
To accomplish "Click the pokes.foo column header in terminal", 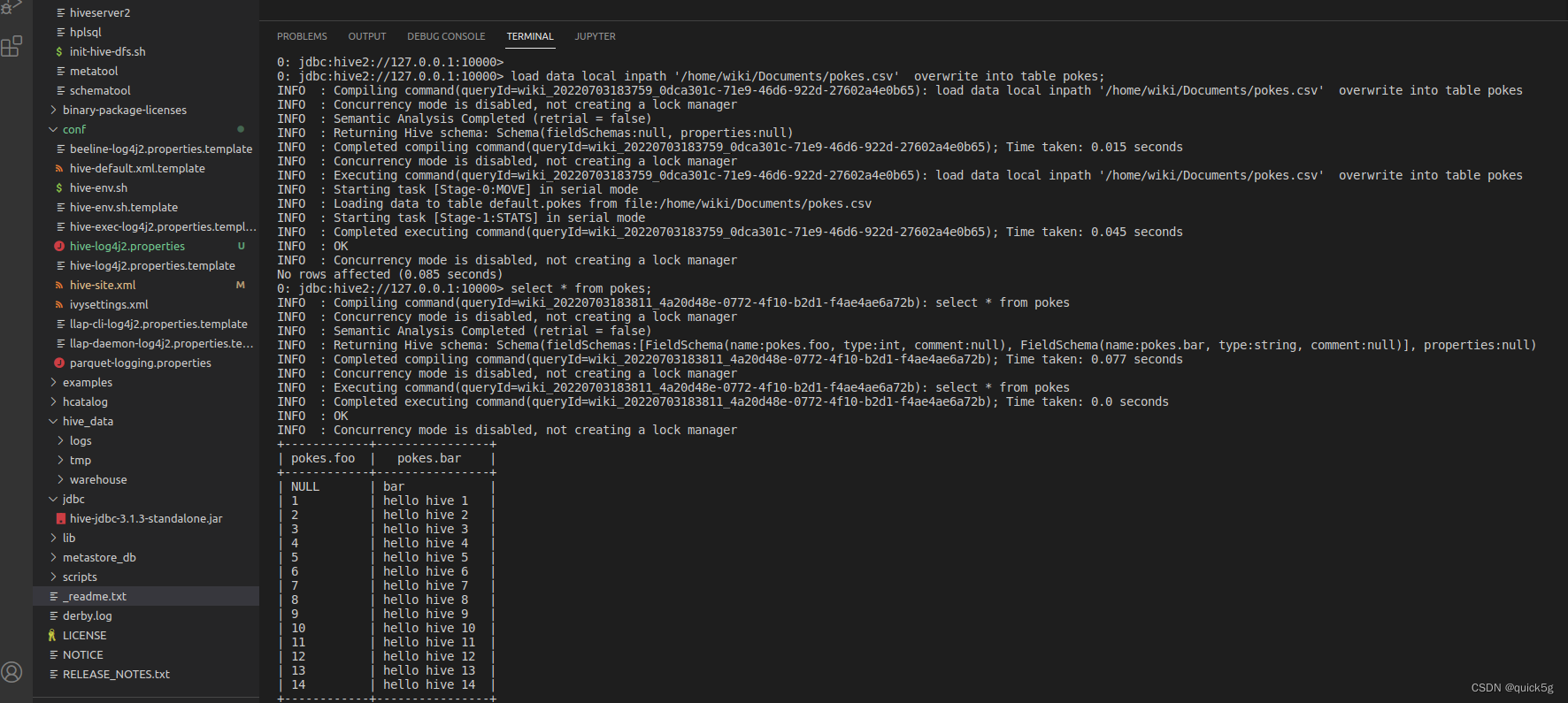I will [323, 459].
